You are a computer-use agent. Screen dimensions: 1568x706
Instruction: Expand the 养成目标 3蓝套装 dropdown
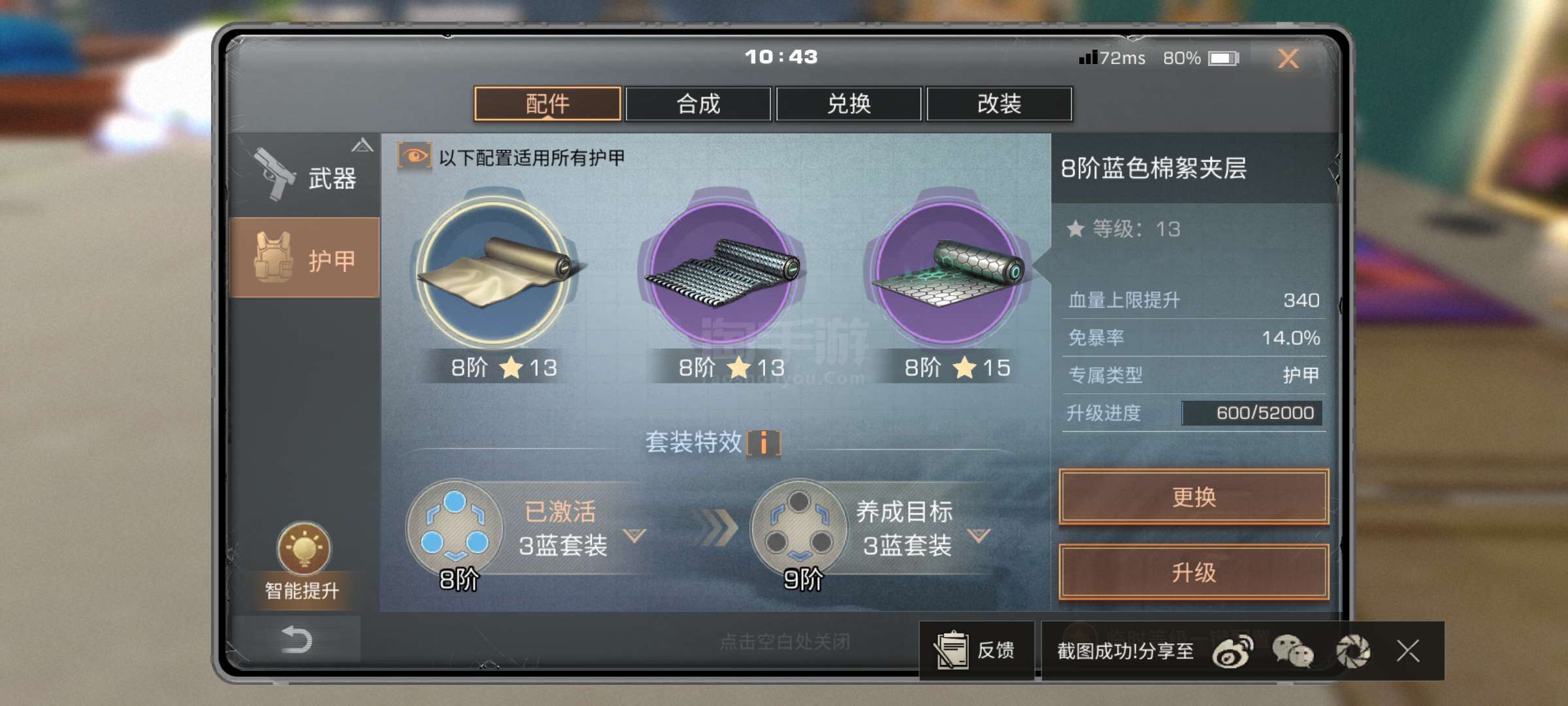click(x=979, y=536)
